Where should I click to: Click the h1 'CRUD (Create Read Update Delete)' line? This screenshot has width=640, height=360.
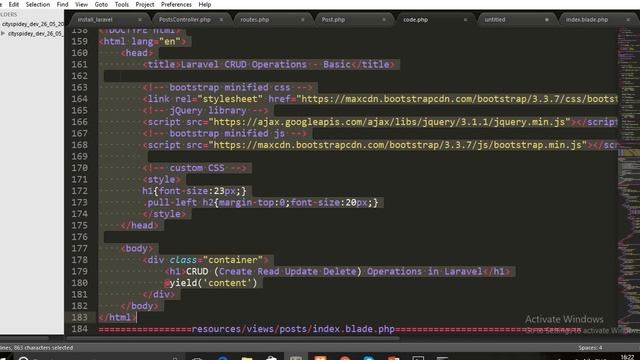(337, 271)
